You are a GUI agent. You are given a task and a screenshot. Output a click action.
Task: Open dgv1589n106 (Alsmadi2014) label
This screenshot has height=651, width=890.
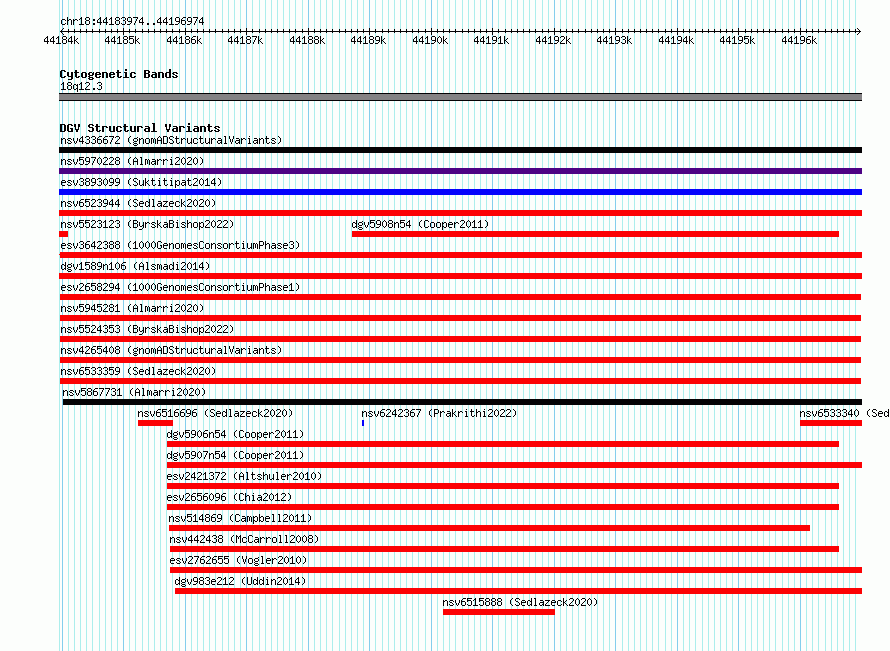[x=135, y=266]
